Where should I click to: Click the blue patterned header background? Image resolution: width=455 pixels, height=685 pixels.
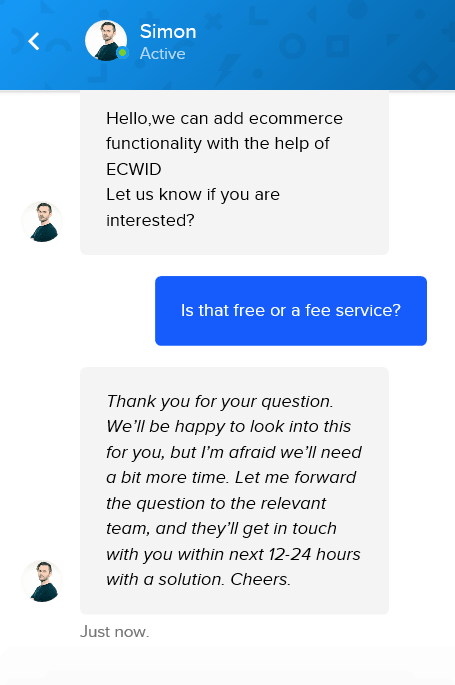(x=323, y=44)
